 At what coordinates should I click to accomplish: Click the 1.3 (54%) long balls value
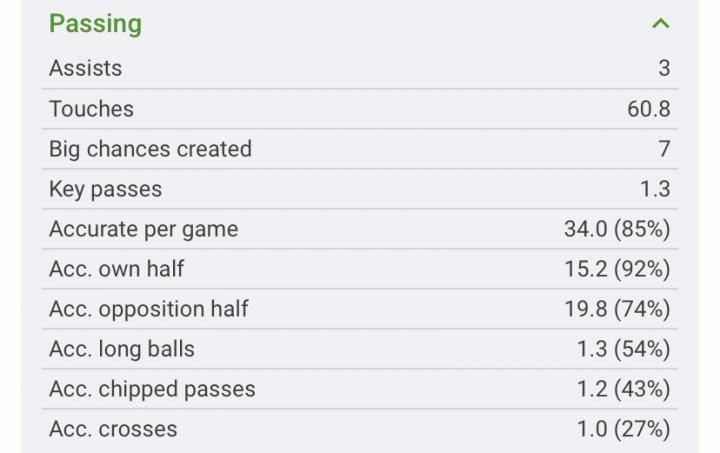coord(622,349)
